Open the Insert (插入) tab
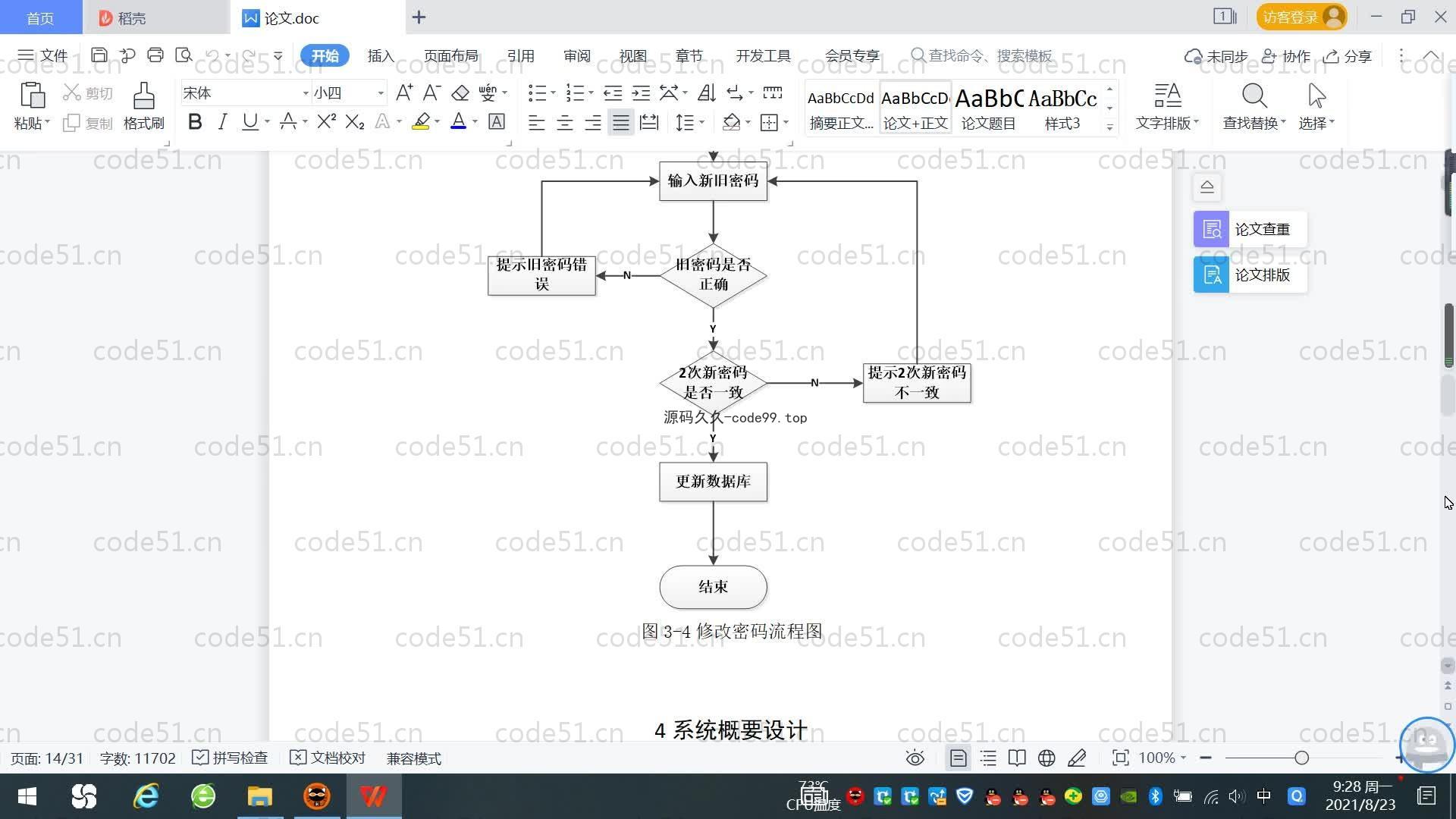 pos(381,56)
